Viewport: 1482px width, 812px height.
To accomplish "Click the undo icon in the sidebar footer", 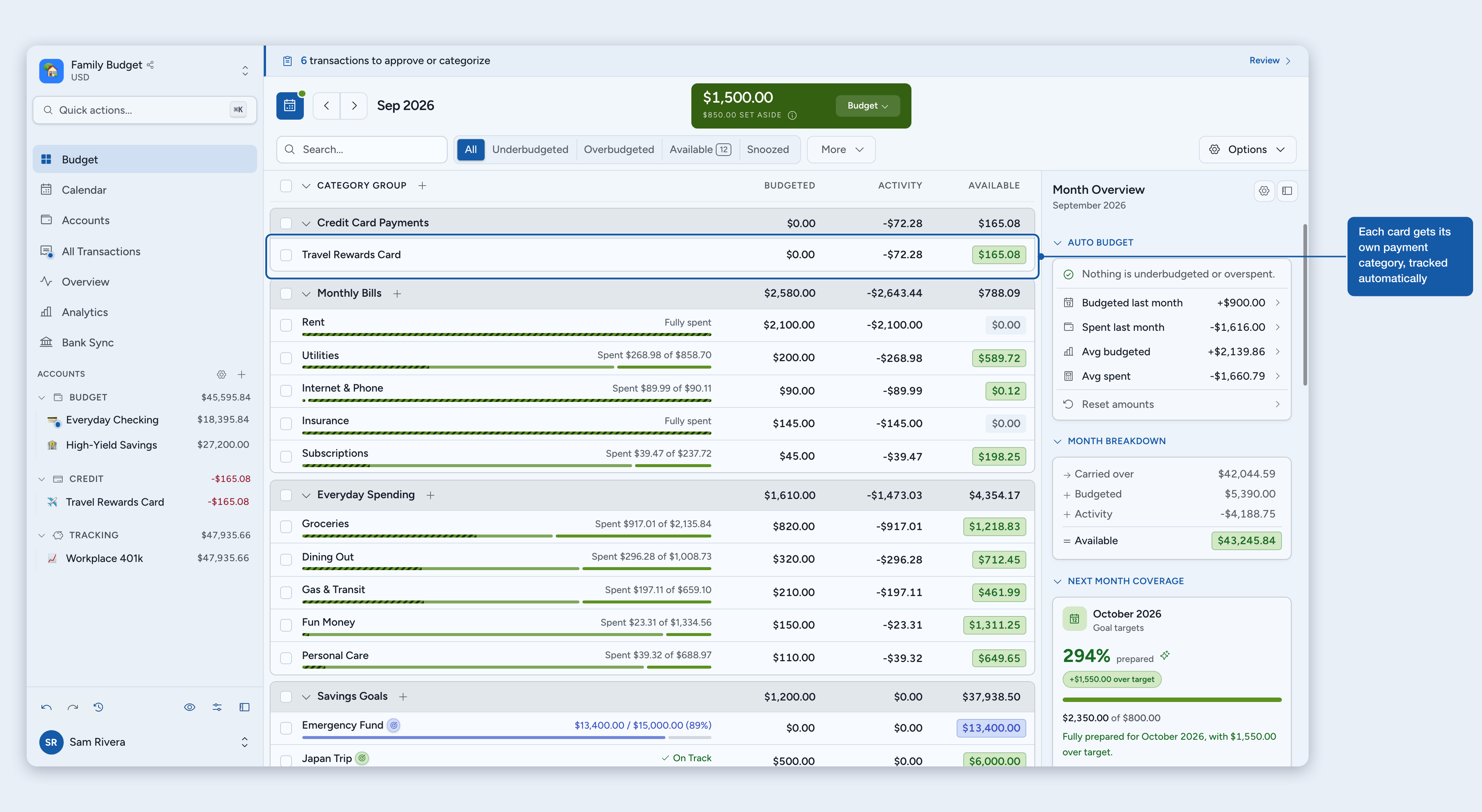I will pyautogui.click(x=46, y=707).
